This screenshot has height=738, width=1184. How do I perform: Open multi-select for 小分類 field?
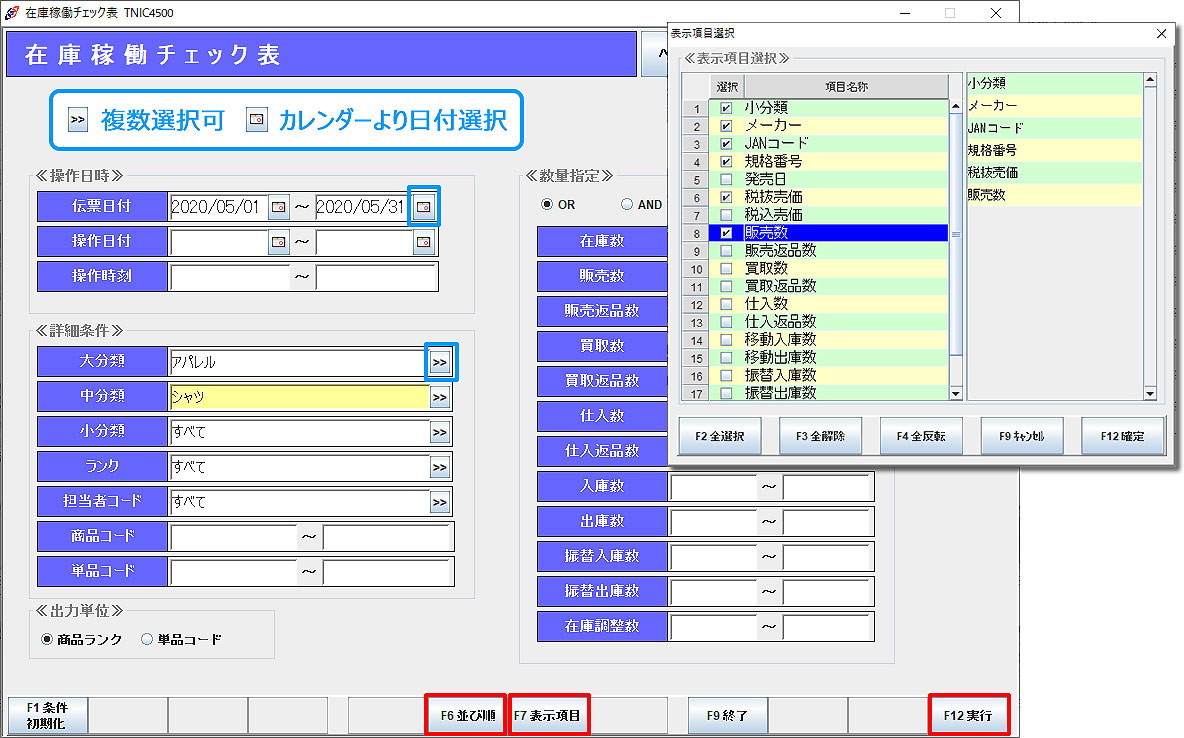click(x=441, y=432)
